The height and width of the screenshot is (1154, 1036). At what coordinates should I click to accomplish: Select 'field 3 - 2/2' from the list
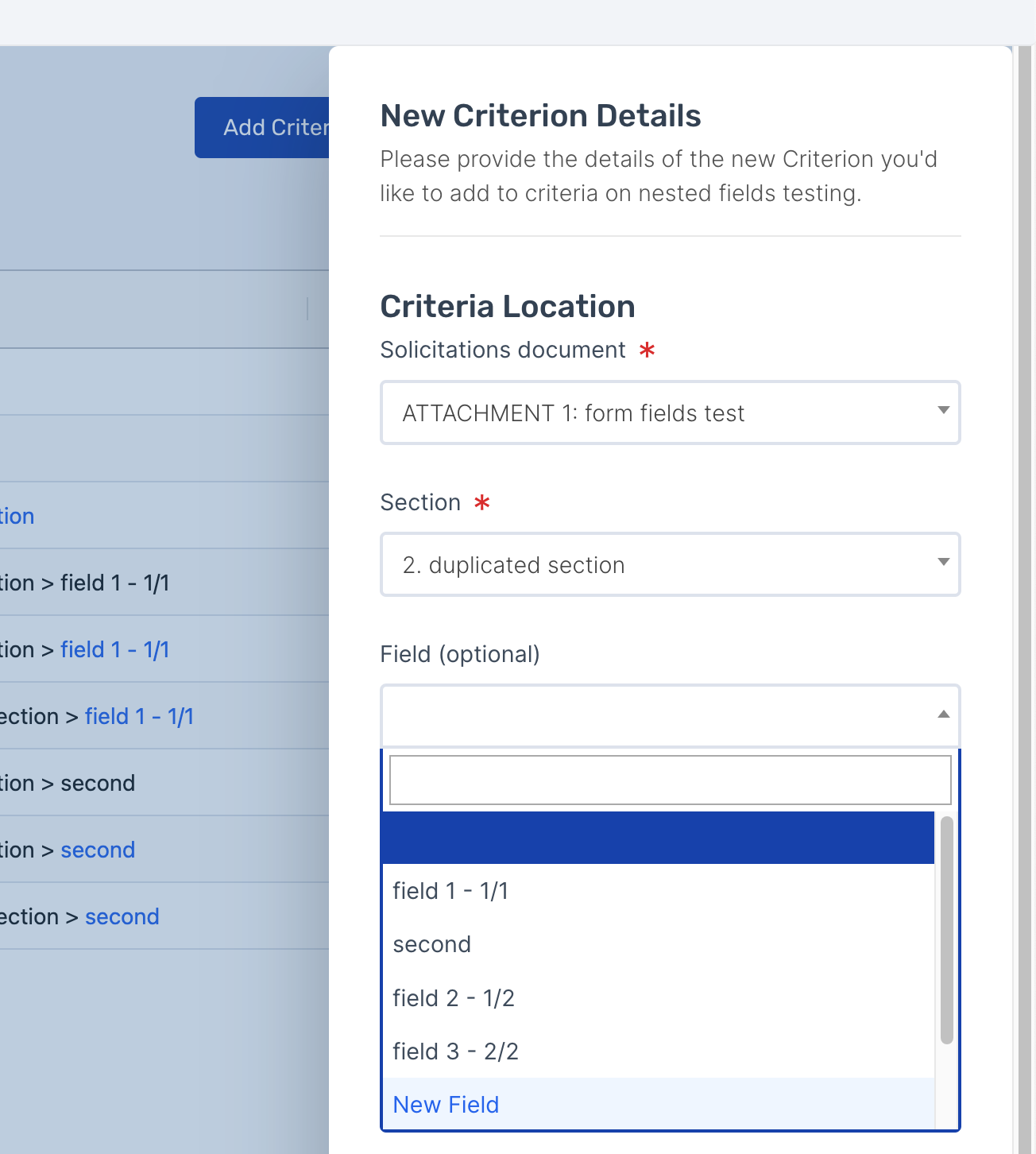455,1051
